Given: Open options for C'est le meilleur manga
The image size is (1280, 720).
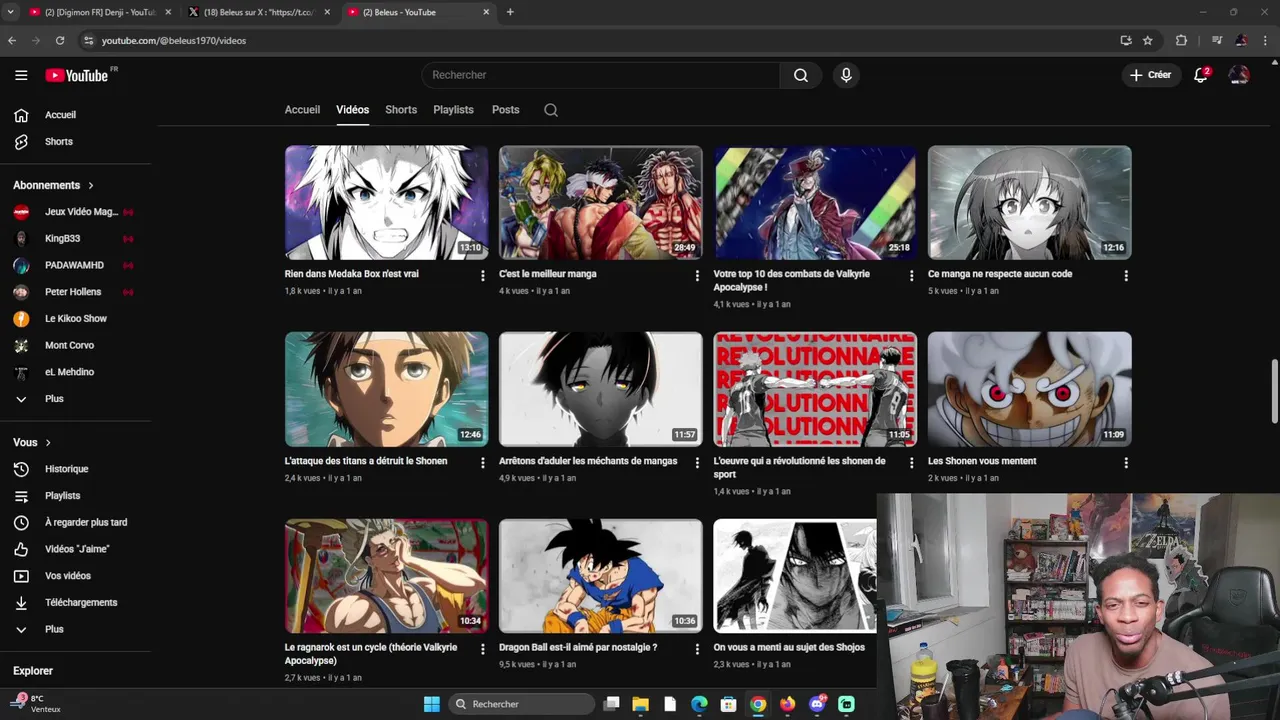Looking at the screenshot, I should (x=697, y=275).
